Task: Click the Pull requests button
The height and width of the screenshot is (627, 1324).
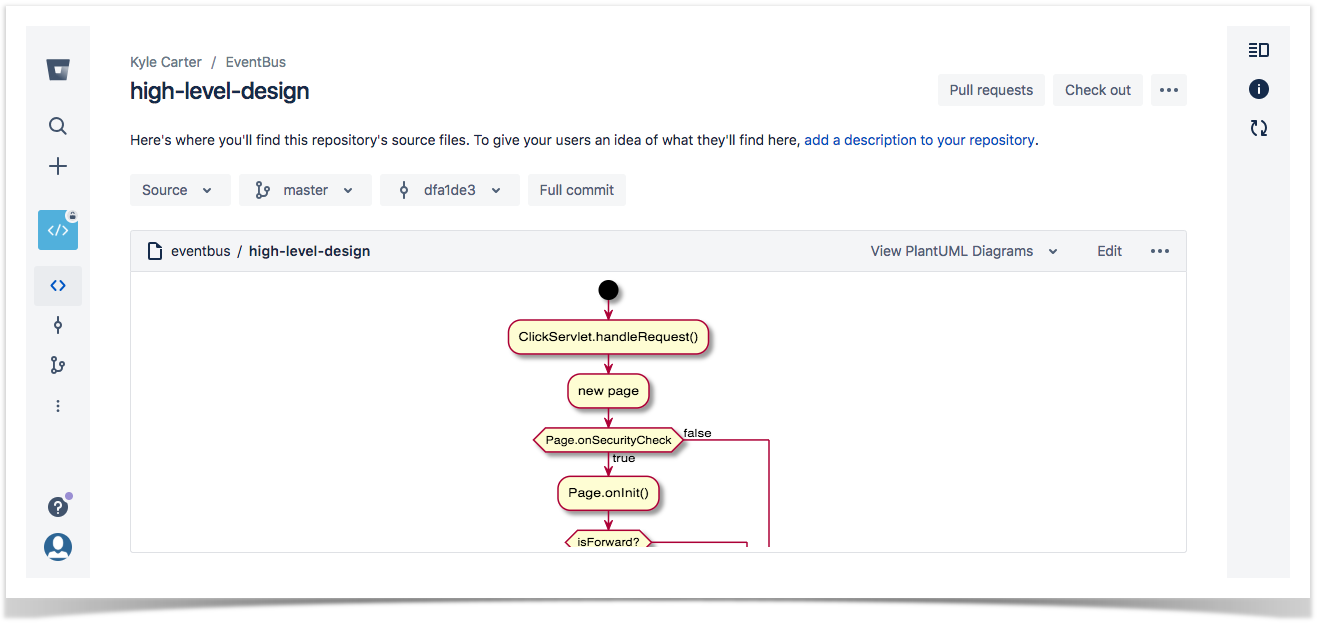Action: 991,90
